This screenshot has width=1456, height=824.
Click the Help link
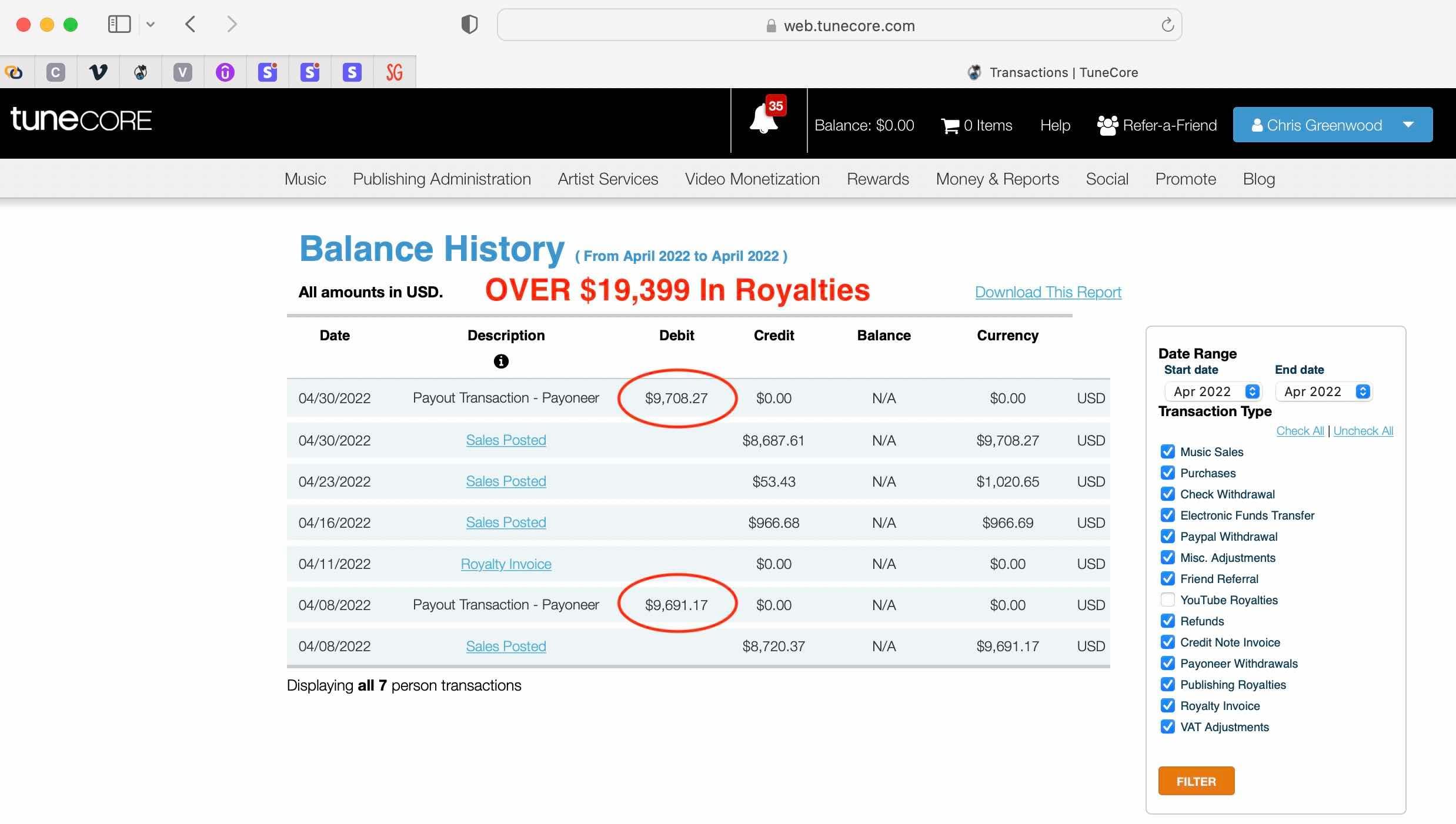tap(1055, 125)
